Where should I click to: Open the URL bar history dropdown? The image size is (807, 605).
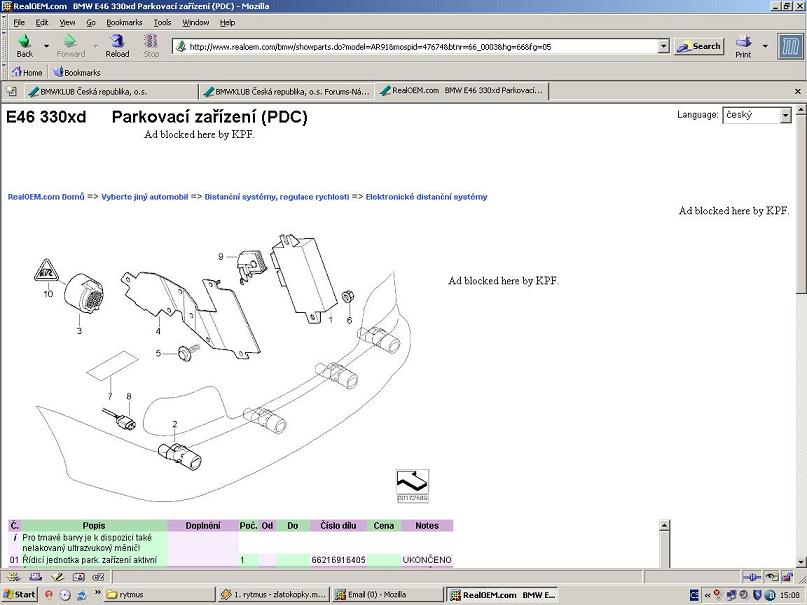(x=663, y=47)
